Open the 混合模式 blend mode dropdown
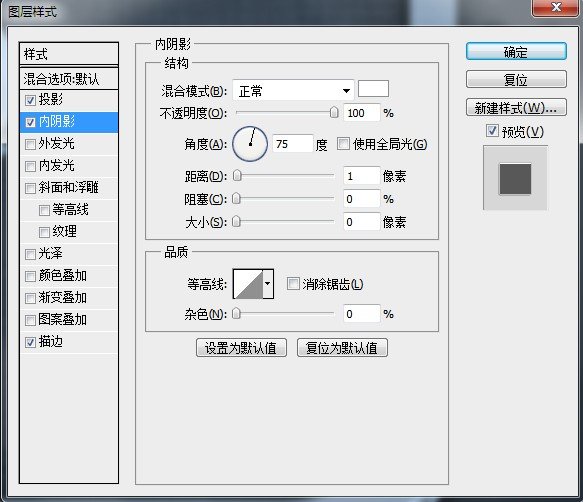This screenshot has height=502, width=583. (x=293, y=90)
